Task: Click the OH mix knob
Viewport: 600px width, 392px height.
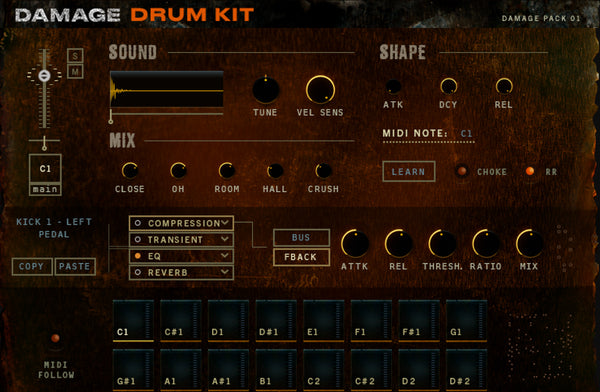Action: pyautogui.click(x=178, y=171)
